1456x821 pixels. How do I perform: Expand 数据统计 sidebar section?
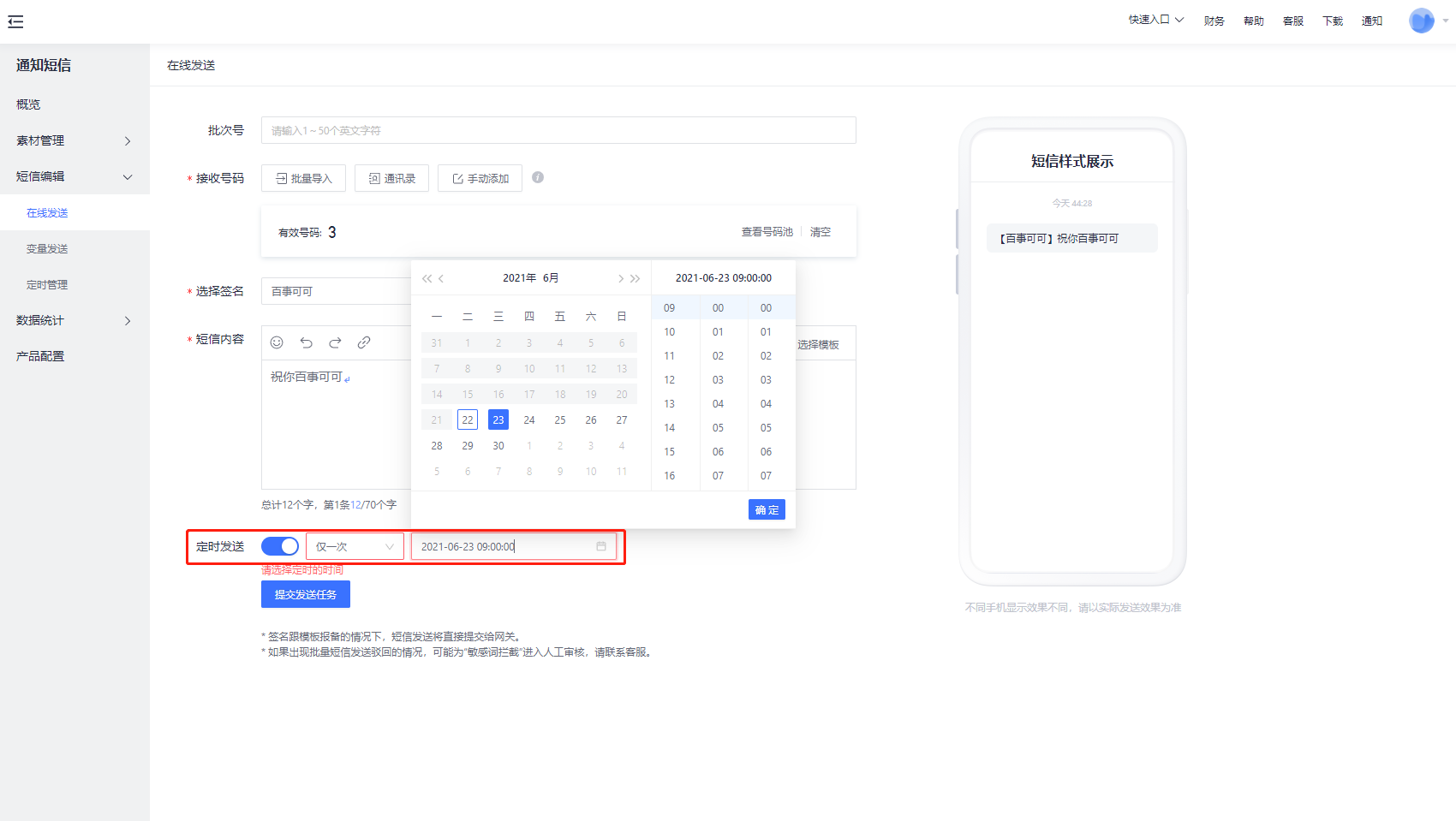click(x=75, y=320)
